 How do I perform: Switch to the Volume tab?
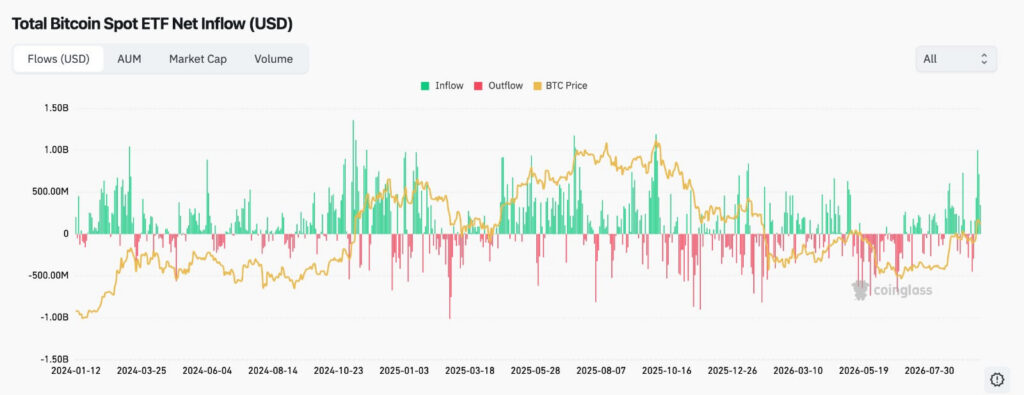(x=274, y=59)
